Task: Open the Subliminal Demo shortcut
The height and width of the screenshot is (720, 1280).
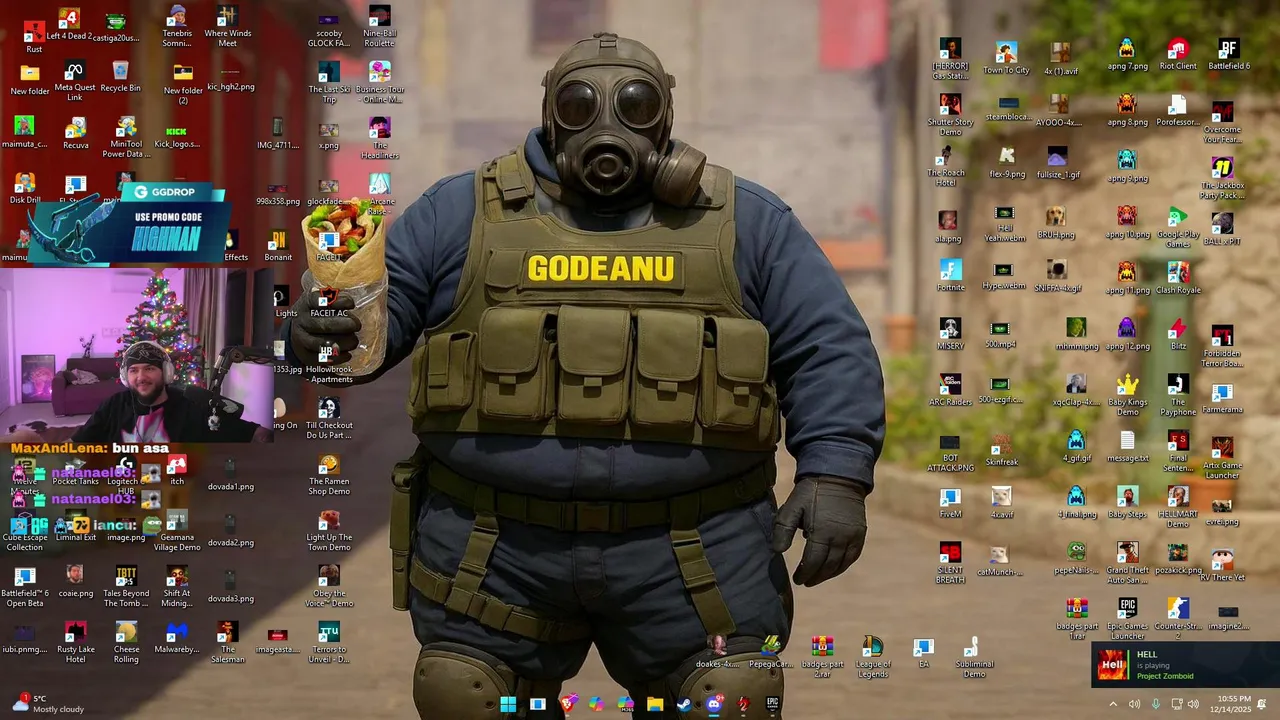Action: click(974, 658)
